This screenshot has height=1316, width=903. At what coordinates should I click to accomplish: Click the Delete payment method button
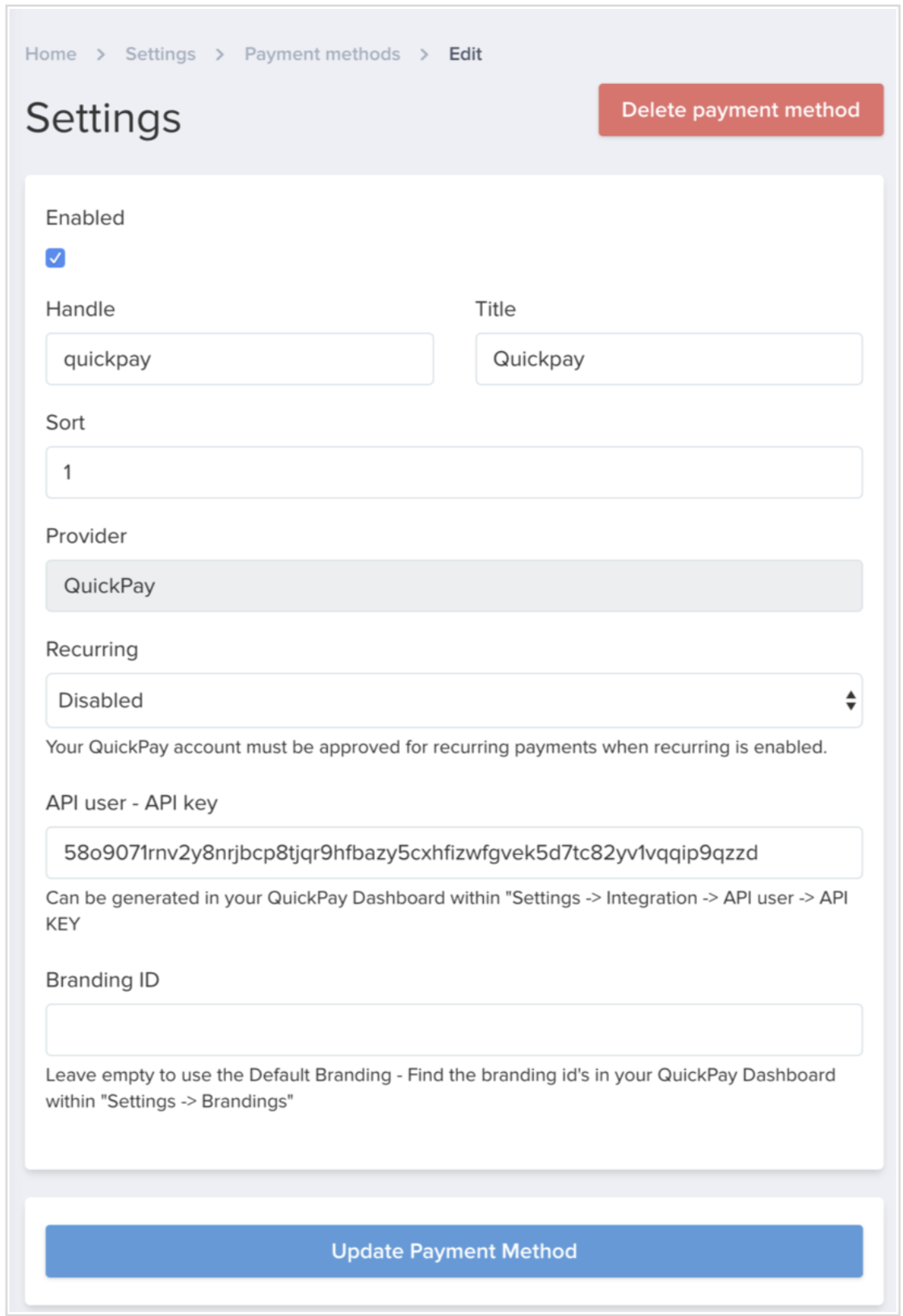[741, 110]
